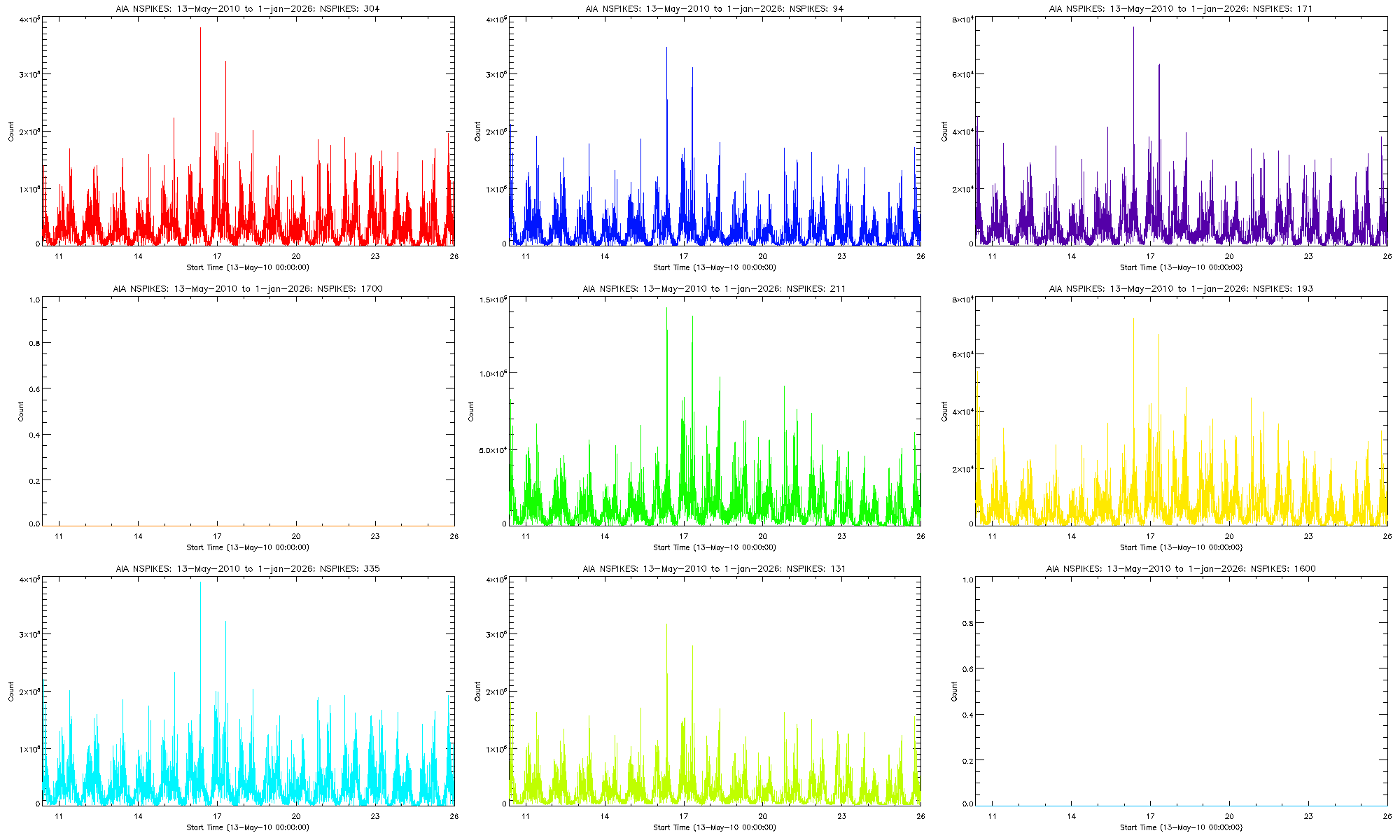The width and height of the screenshot is (1400, 840).
Task: Click the yellow plot title NSPIKES: 193
Action: [1180, 289]
